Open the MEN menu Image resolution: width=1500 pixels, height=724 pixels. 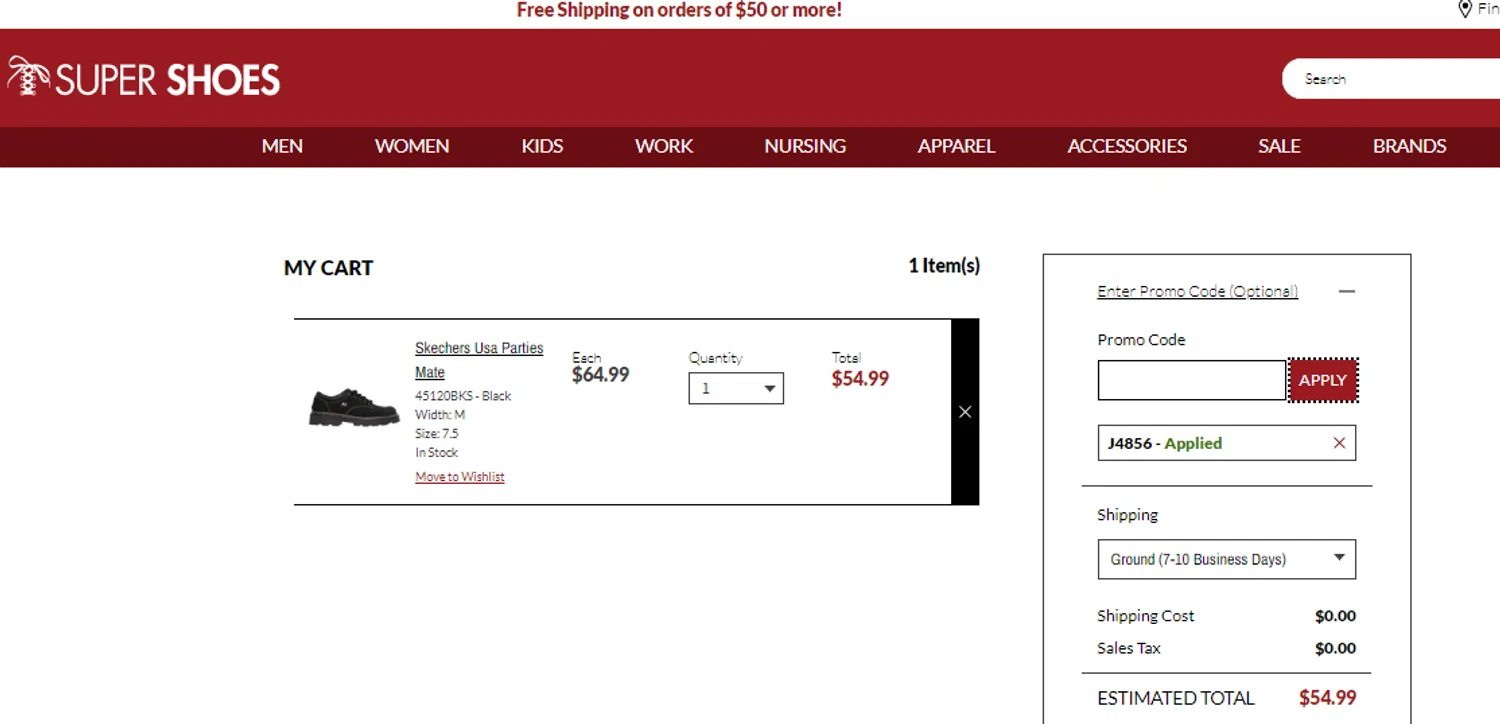click(282, 146)
